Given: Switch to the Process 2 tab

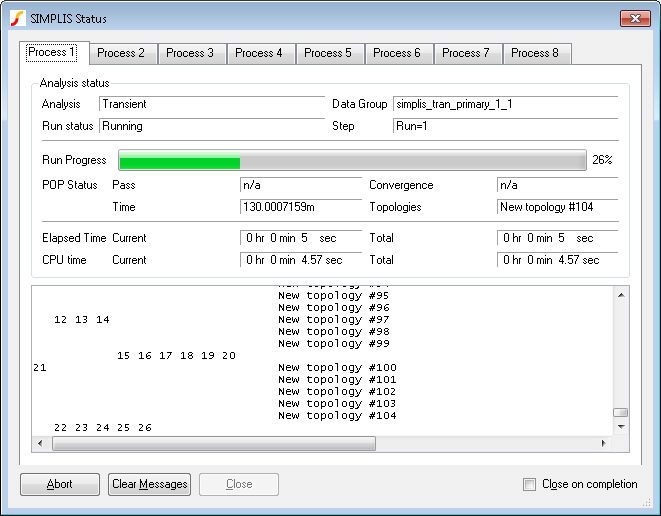Looking at the screenshot, I should (121, 53).
